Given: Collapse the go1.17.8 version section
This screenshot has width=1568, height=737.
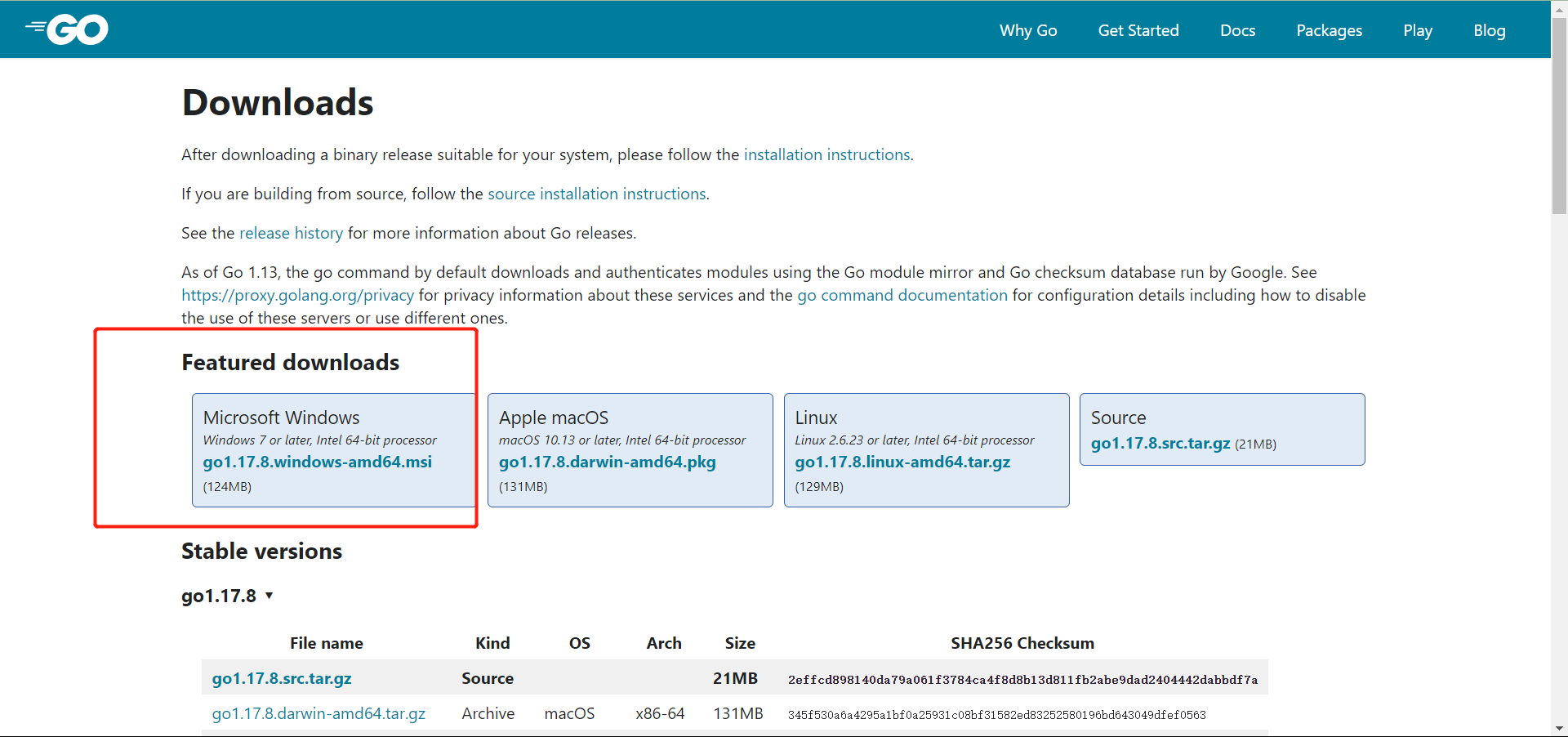Looking at the screenshot, I should coord(227,596).
